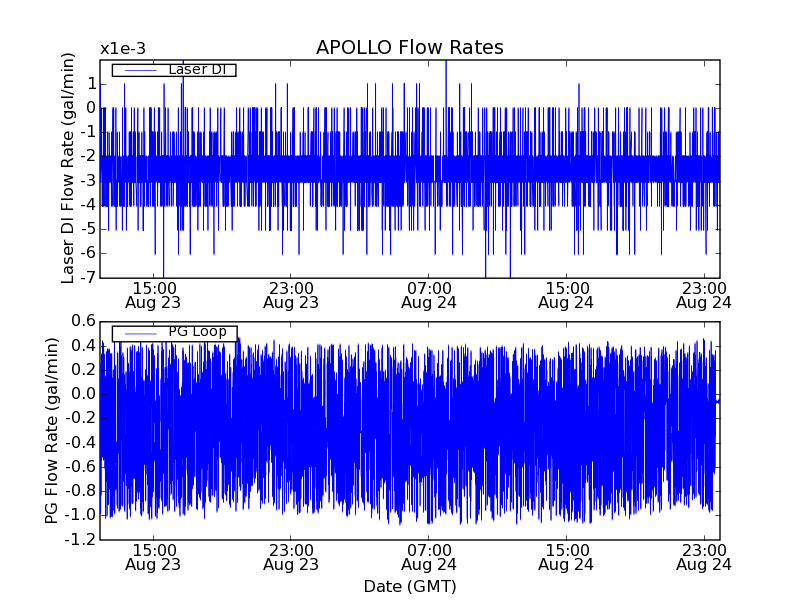The image size is (800, 600).
Task: Click the PG Flow Rate axis label
Action: coord(52,431)
